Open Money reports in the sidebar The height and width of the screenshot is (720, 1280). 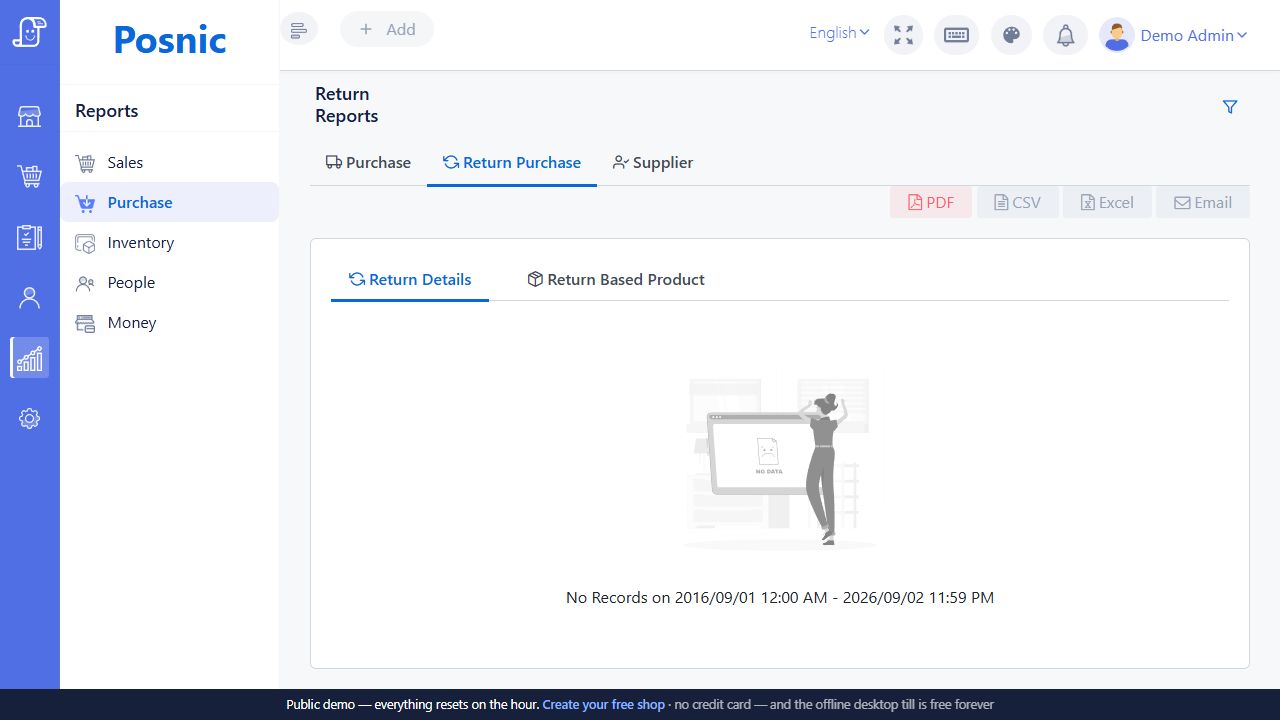click(169, 322)
